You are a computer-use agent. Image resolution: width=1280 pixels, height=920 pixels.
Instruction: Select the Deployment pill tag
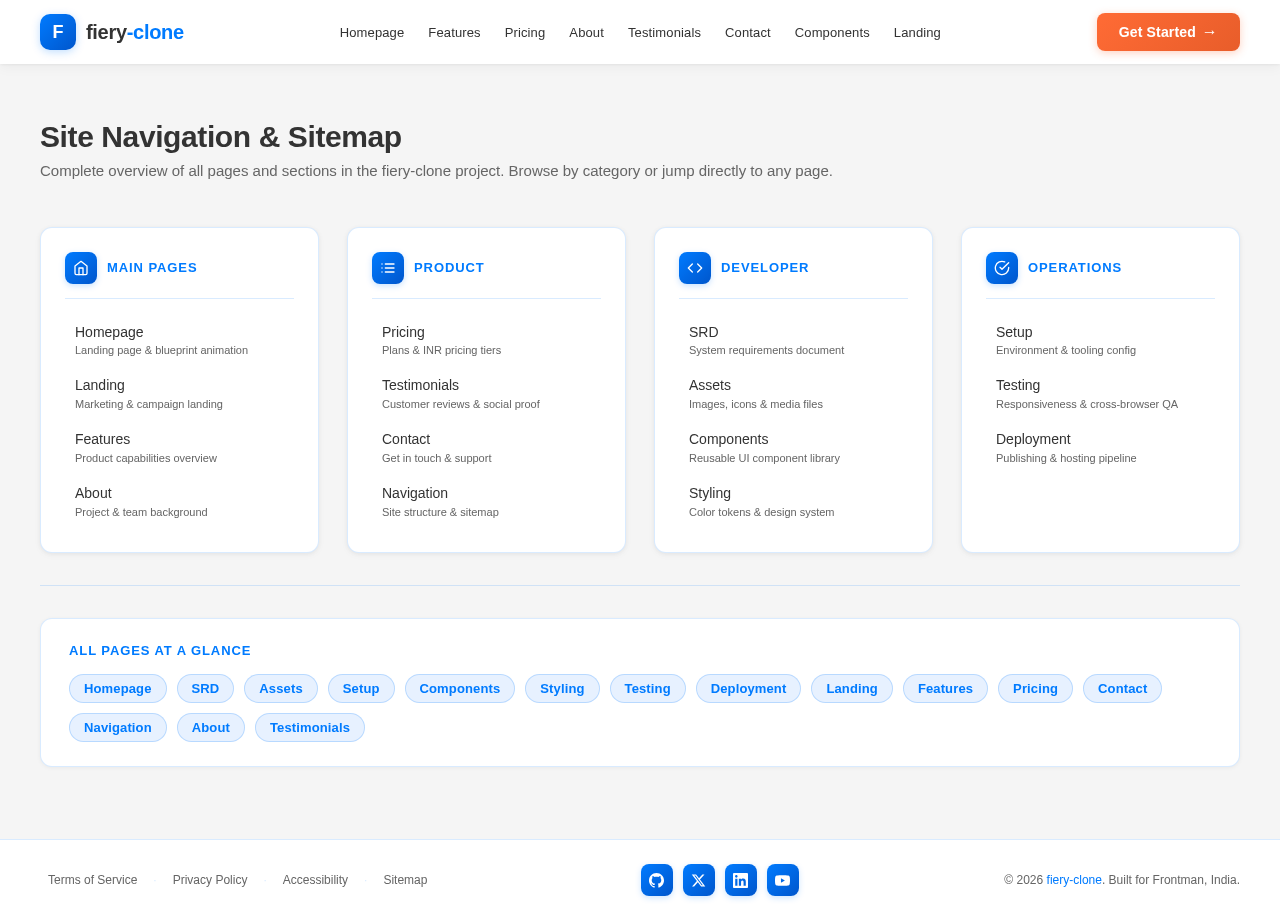click(748, 689)
